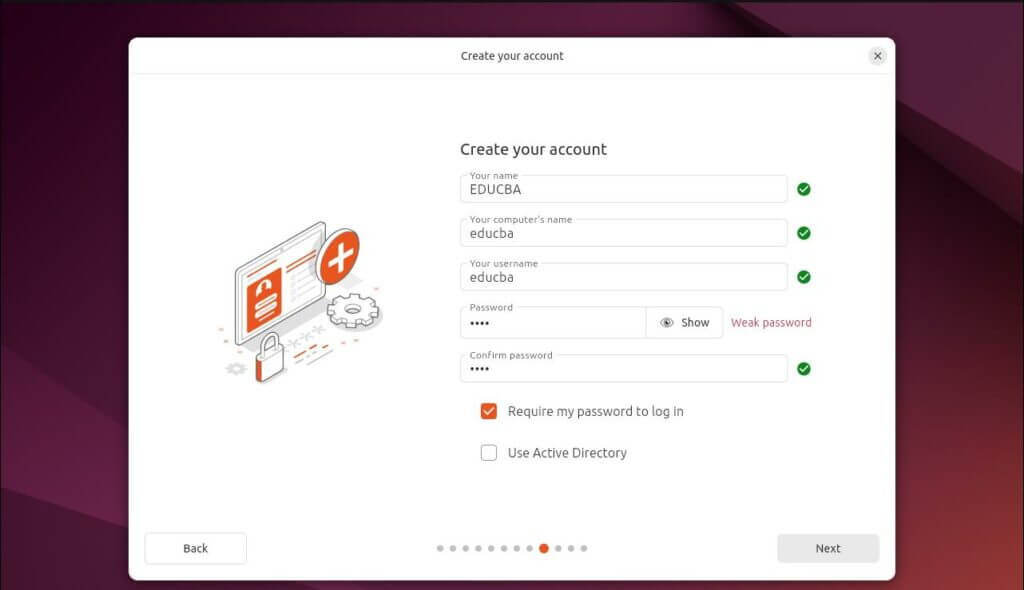Click the gear graphic in illustration

(353, 310)
